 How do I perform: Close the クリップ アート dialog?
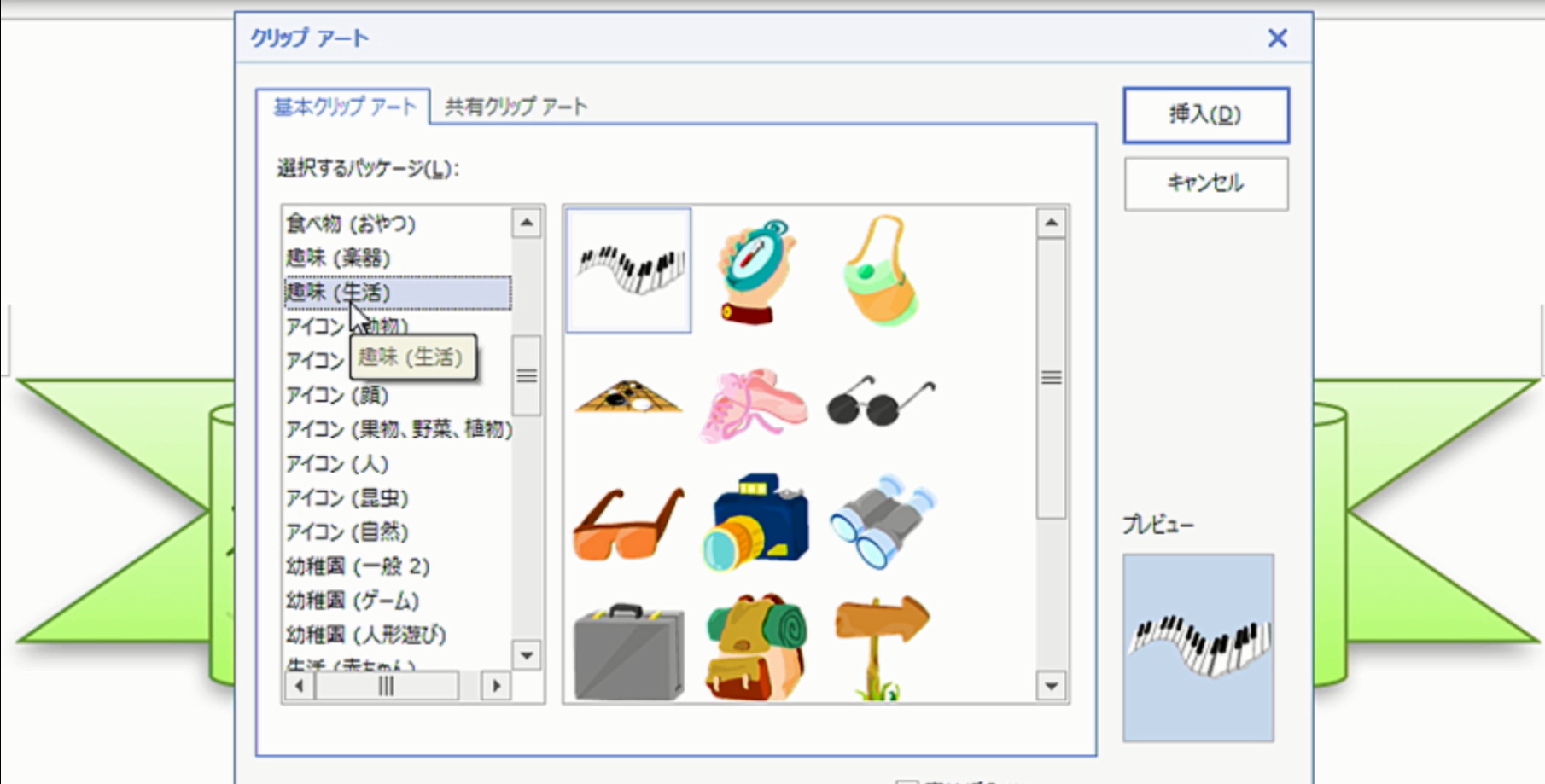[1277, 38]
